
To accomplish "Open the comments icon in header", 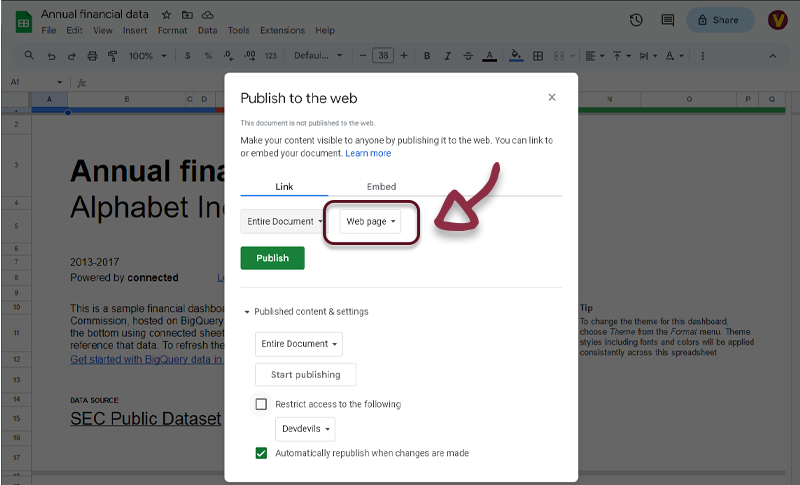I will (667, 20).
